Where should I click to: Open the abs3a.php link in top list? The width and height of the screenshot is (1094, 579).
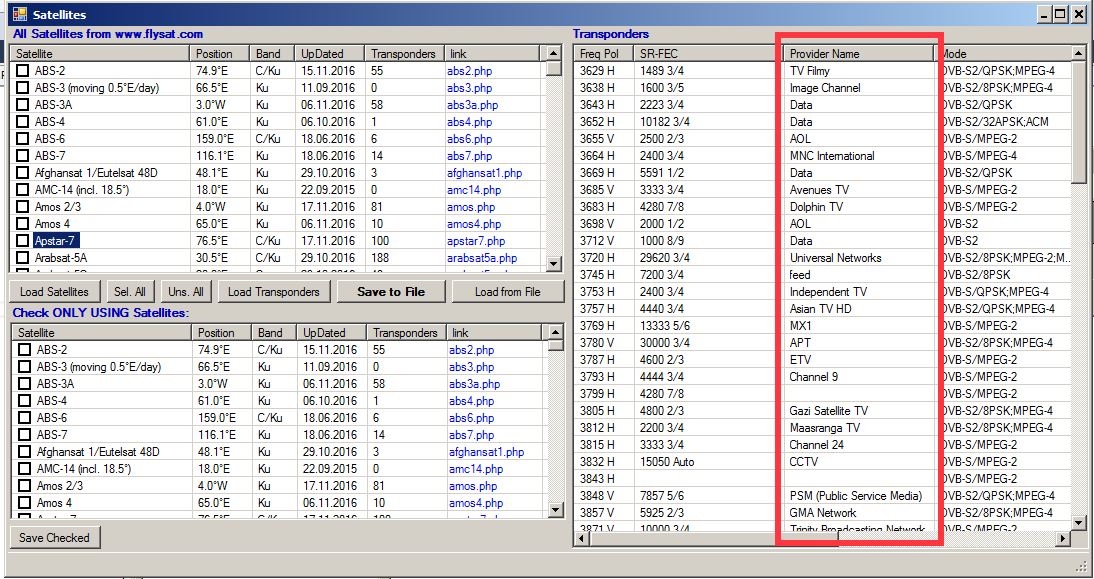click(x=472, y=105)
